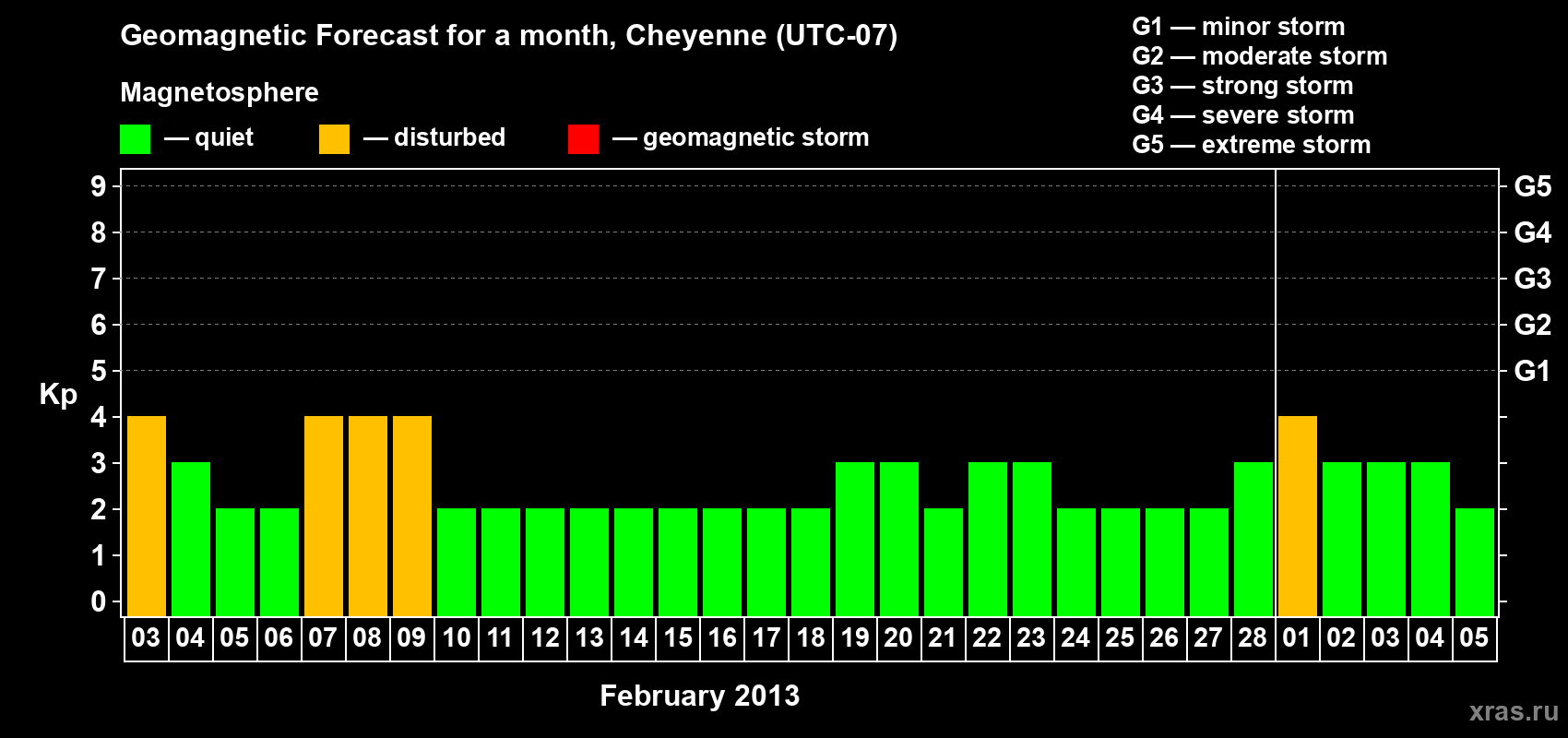The image size is (1568, 738).
Task: Click the February 2013 label
Action: (700, 696)
